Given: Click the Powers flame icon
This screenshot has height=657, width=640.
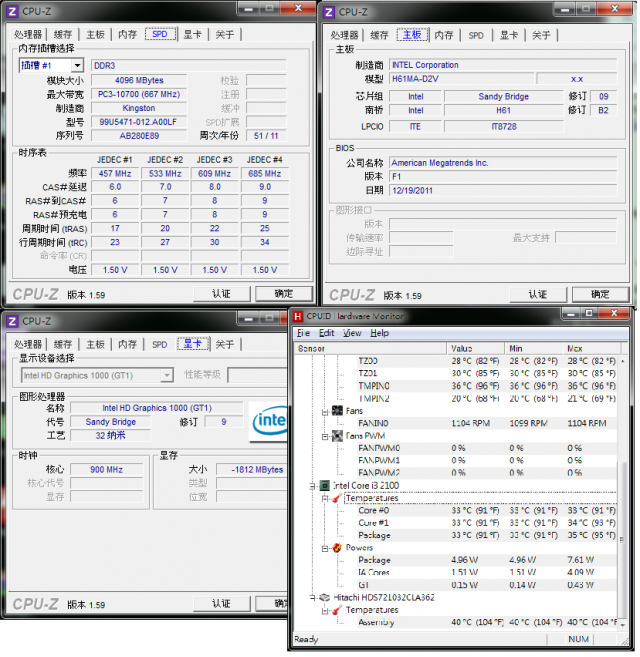Looking at the screenshot, I should [x=337, y=548].
